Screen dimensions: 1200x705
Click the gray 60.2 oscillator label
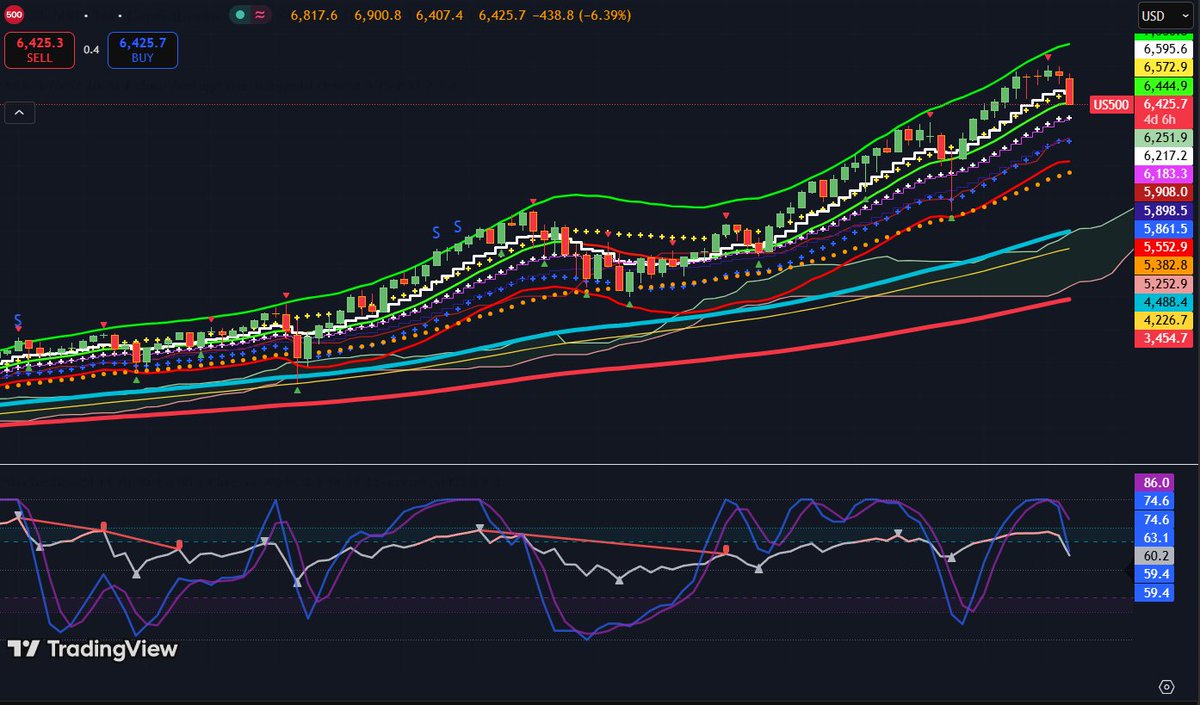pos(1156,556)
